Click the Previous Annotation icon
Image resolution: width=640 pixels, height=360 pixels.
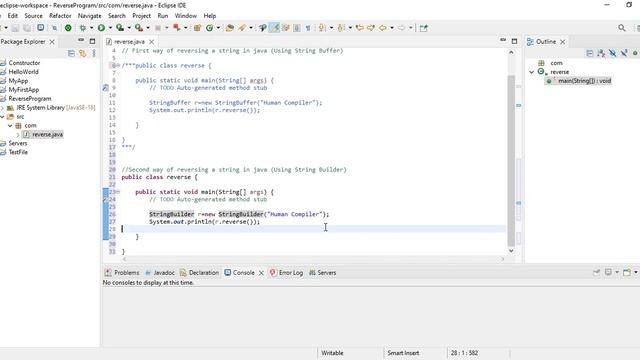pos(341,28)
